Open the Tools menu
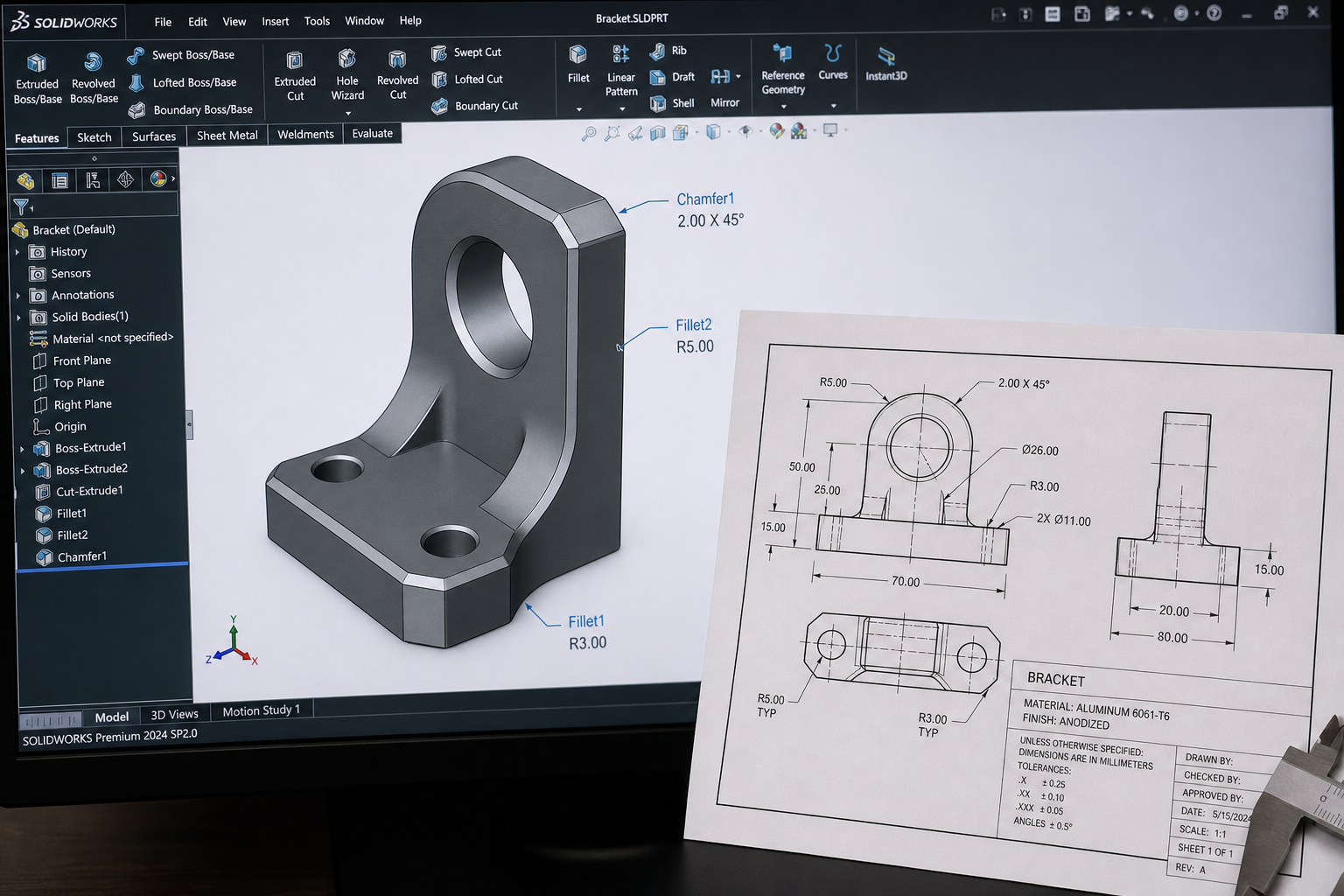 coord(317,21)
